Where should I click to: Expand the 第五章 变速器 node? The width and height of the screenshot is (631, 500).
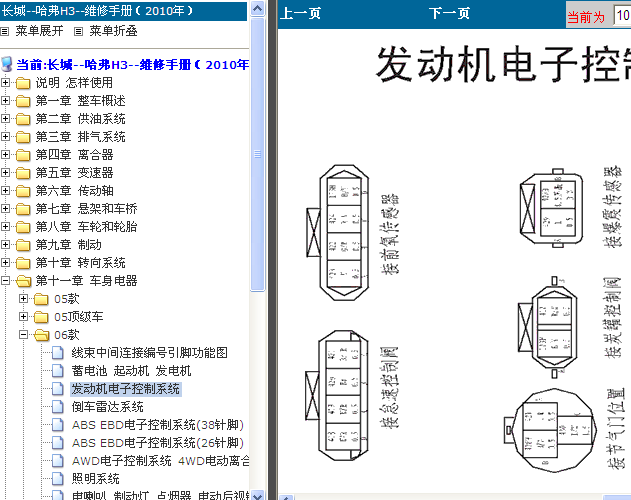point(5,172)
